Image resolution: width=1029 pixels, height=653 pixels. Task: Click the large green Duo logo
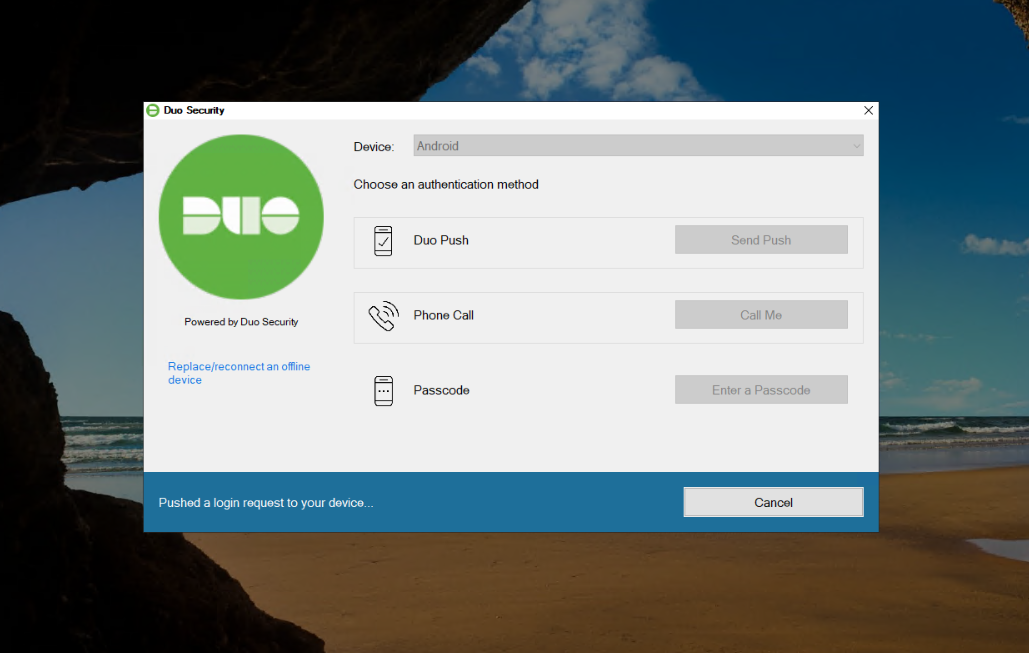click(x=241, y=216)
